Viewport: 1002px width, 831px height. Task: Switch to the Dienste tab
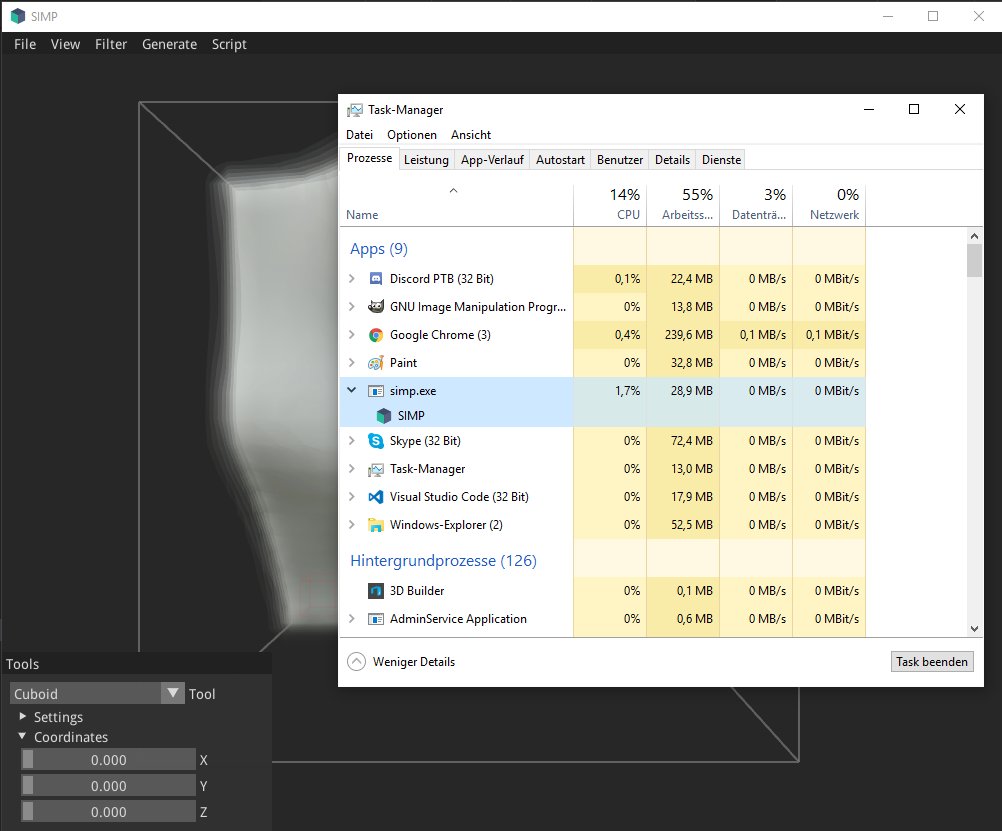pos(721,160)
